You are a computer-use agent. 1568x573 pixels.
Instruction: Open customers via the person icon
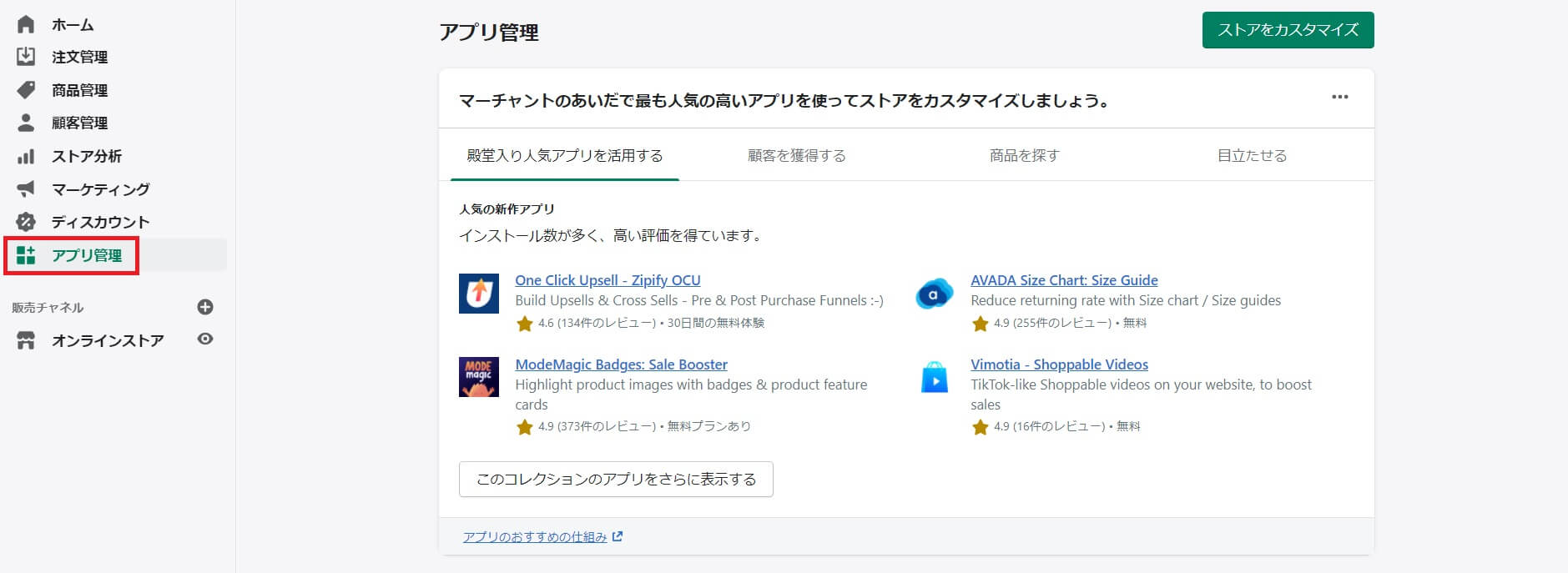pos(26,123)
